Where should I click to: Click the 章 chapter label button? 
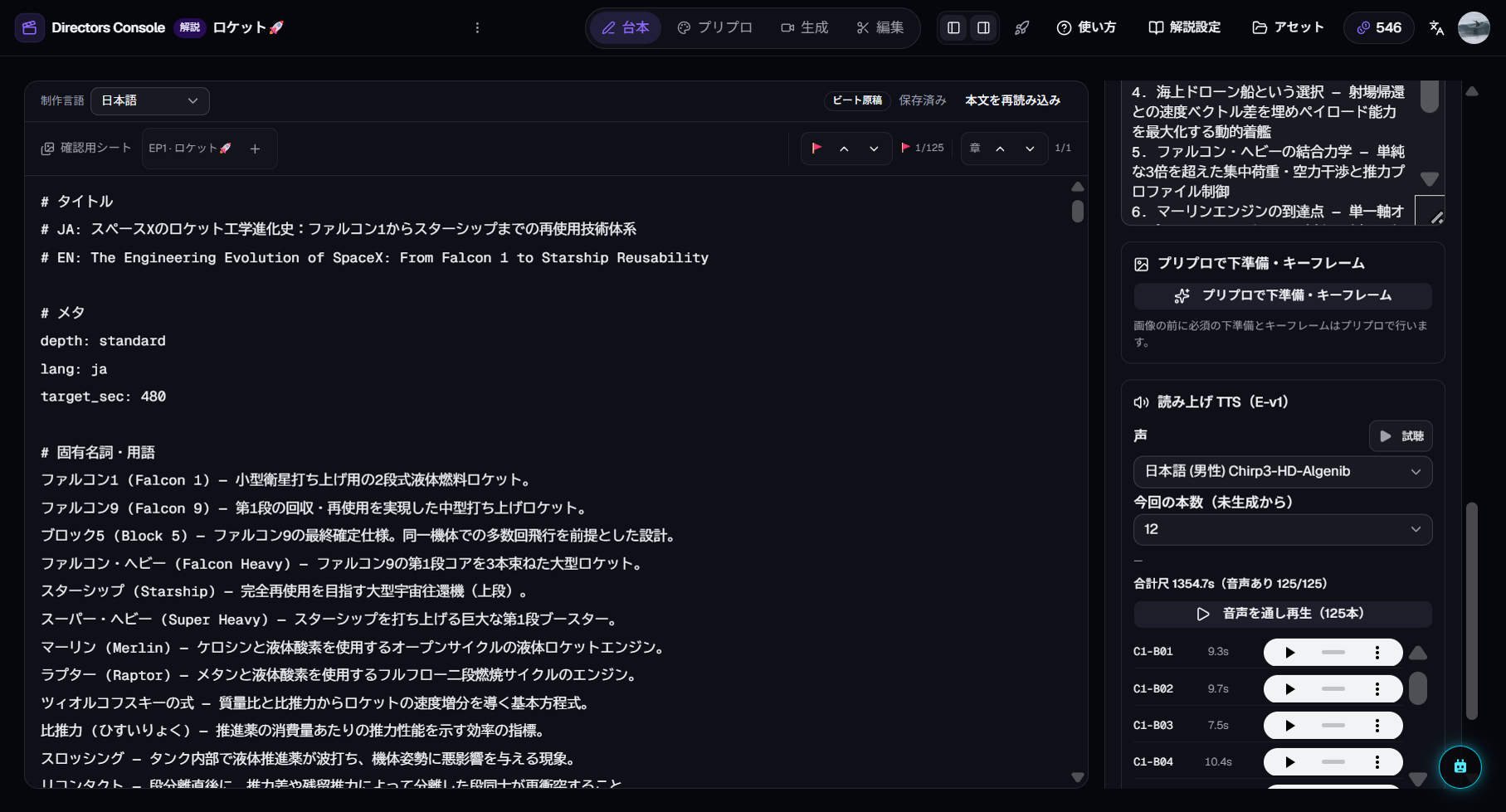(x=975, y=148)
